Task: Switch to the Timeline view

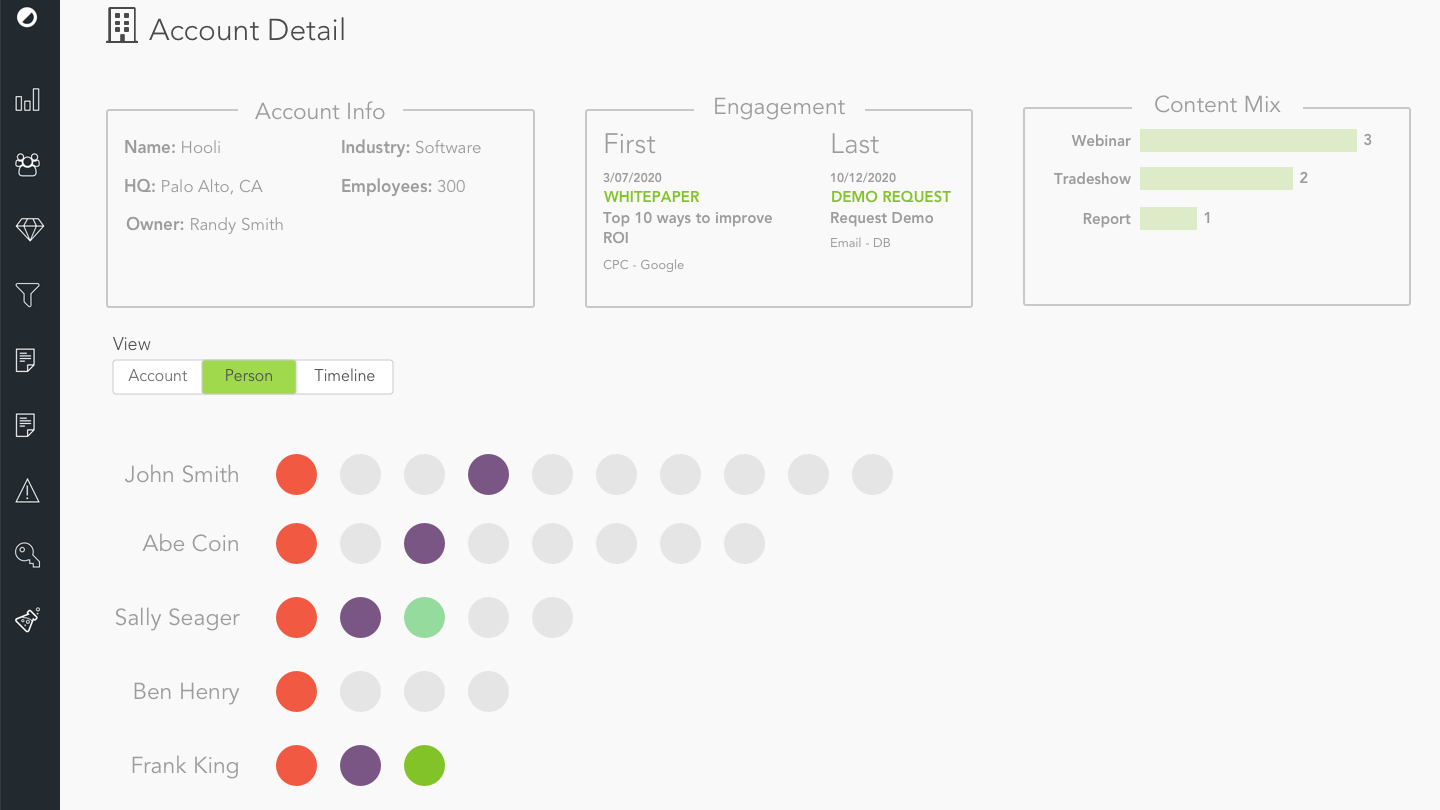Action: pos(344,376)
